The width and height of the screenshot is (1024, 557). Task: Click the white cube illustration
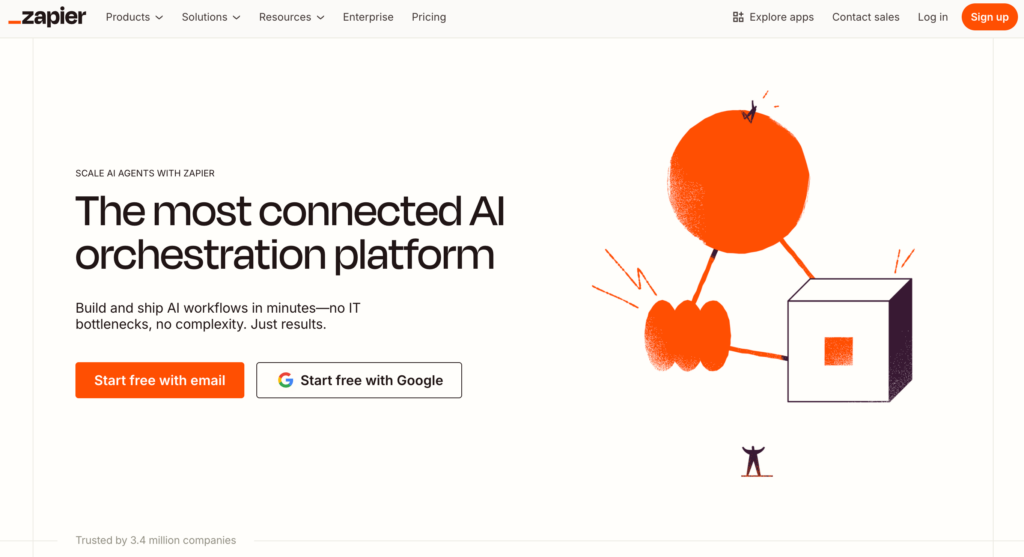click(840, 345)
